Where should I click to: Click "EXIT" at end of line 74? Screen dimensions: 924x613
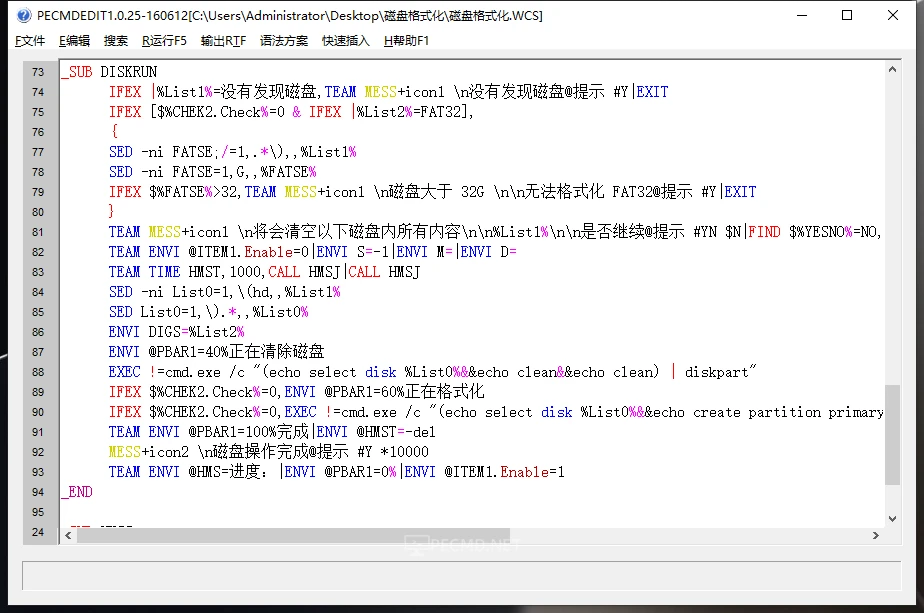tap(652, 92)
